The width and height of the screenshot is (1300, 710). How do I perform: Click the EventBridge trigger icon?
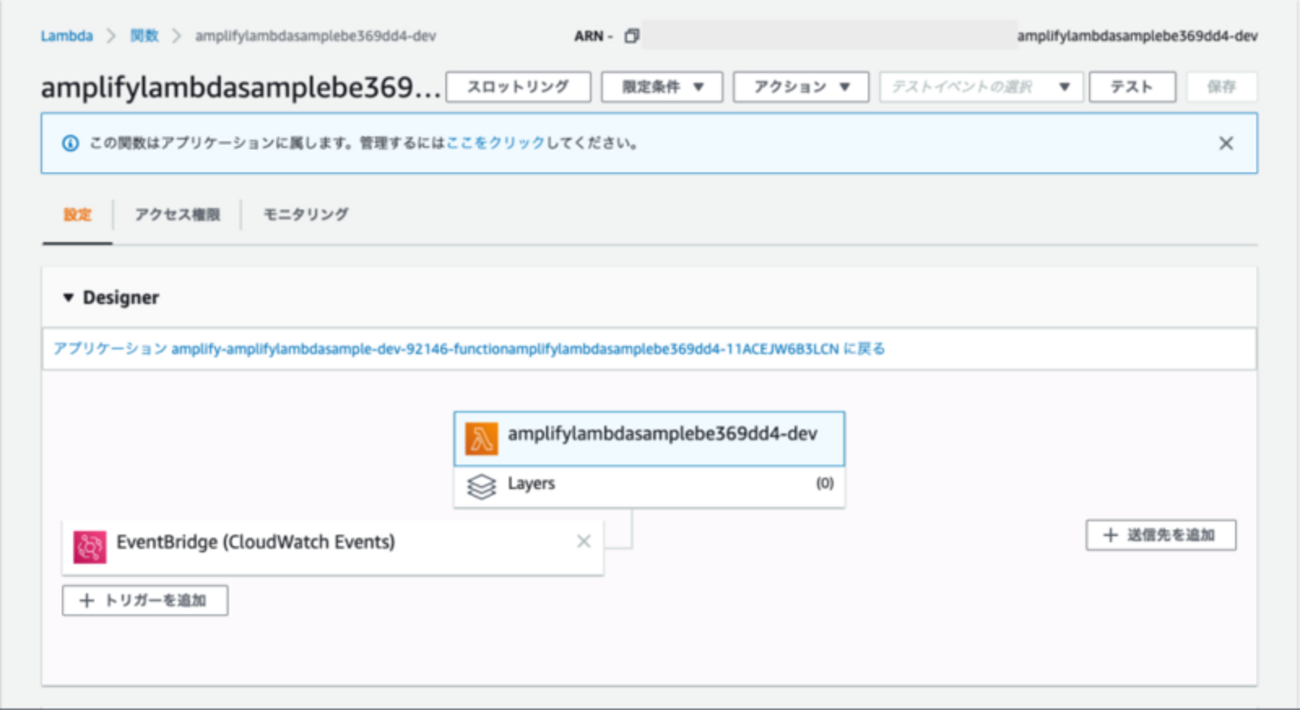[x=90, y=547]
